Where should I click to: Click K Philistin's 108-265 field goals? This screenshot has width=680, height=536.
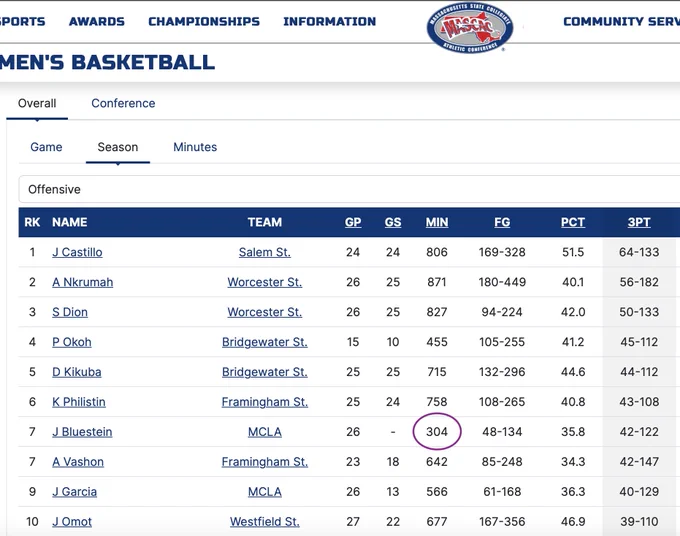coord(502,402)
